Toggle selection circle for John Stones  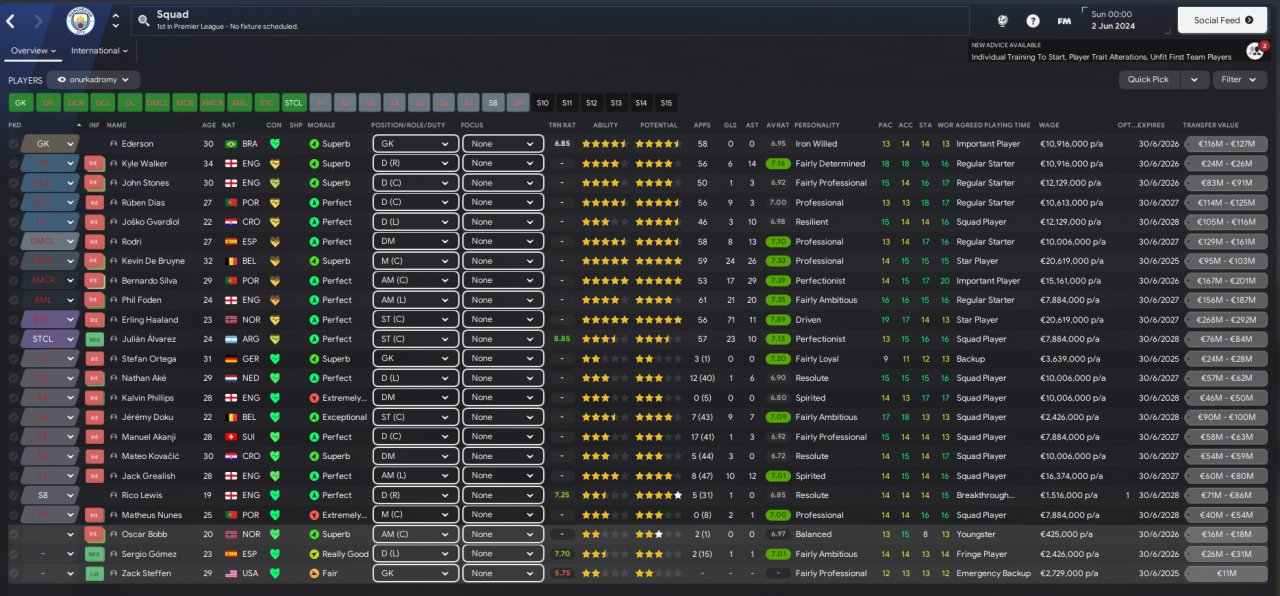tap(13, 183)
